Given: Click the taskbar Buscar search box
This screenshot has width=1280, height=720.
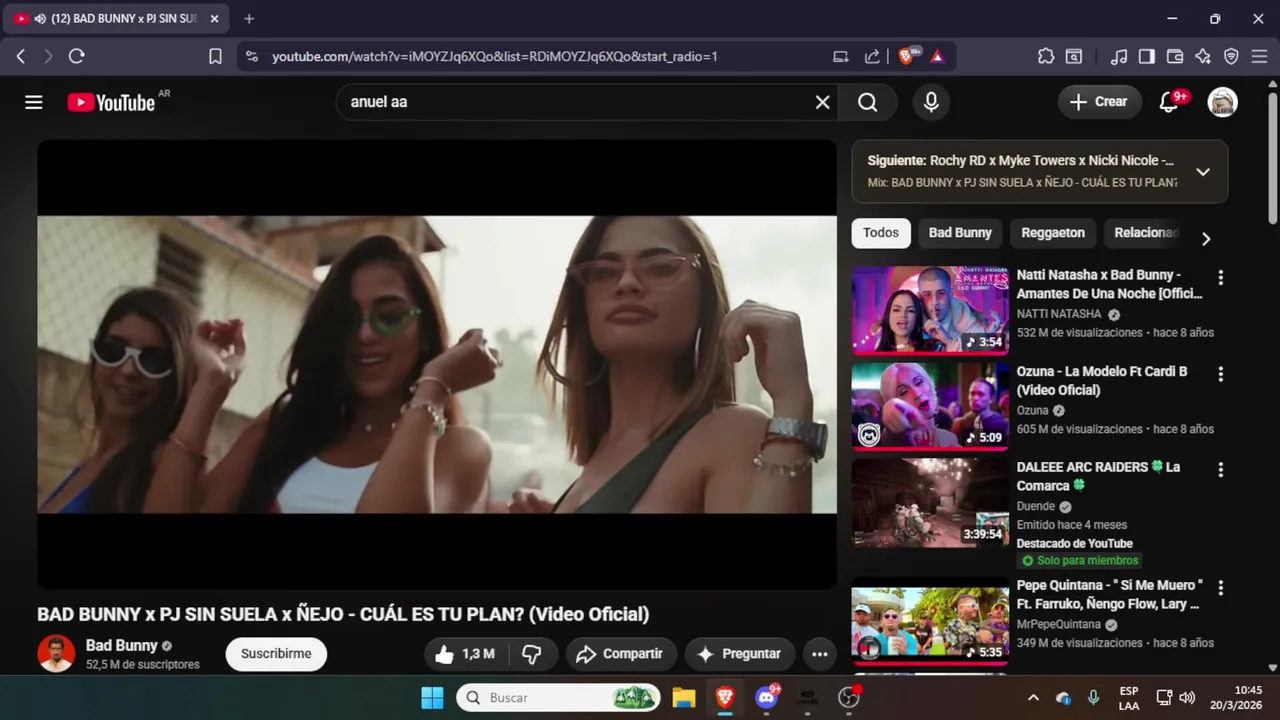Looking at the screenshot, I should [x=559, y=698].
